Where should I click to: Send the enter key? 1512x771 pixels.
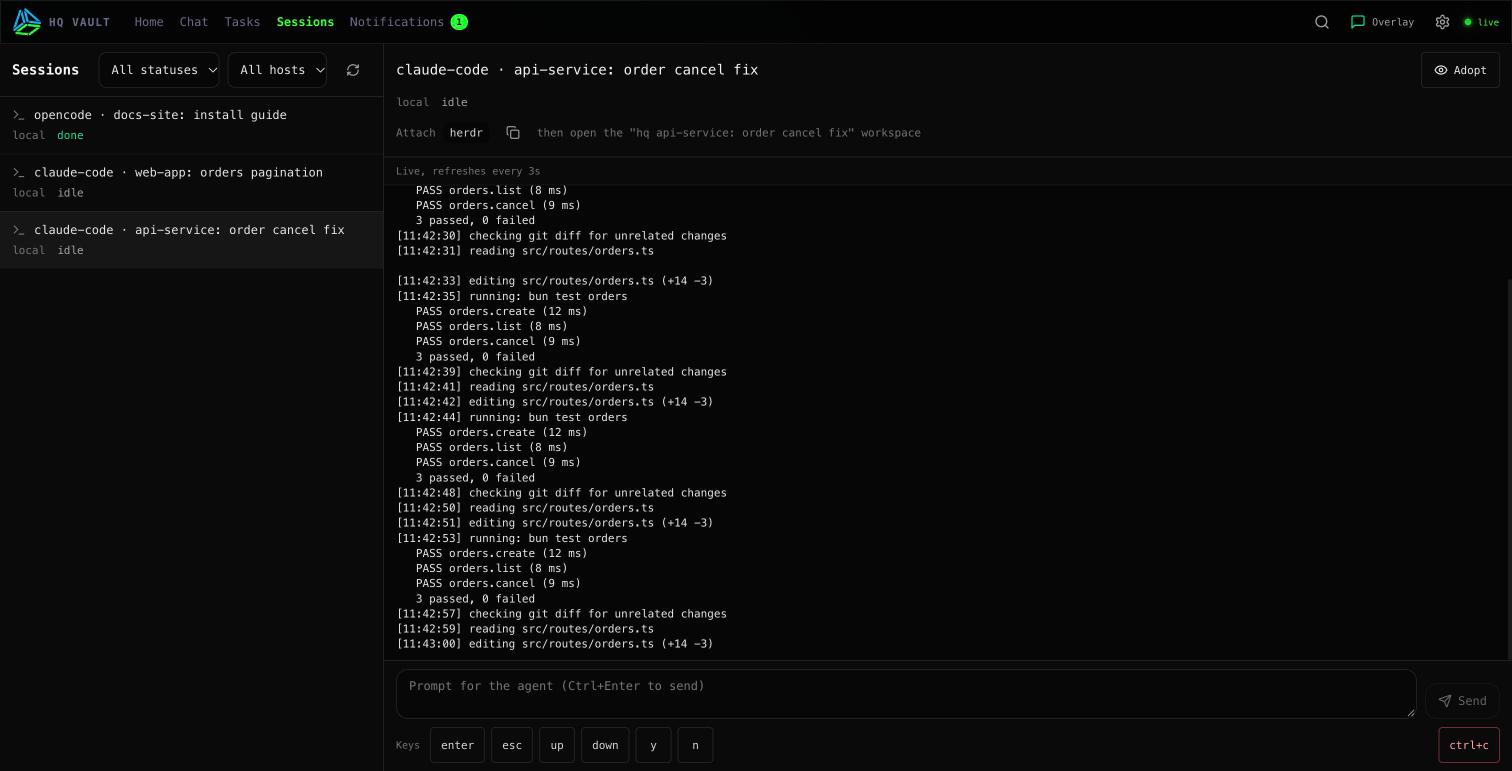tap(457, 745)
